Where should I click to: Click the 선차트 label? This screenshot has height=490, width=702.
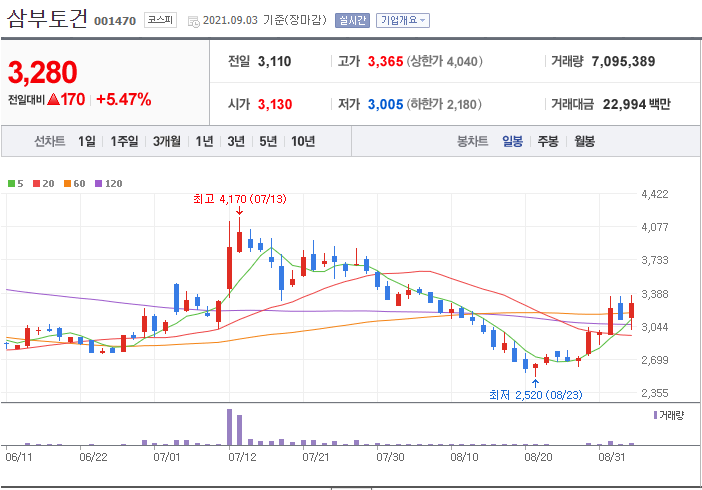pos(50,142)
